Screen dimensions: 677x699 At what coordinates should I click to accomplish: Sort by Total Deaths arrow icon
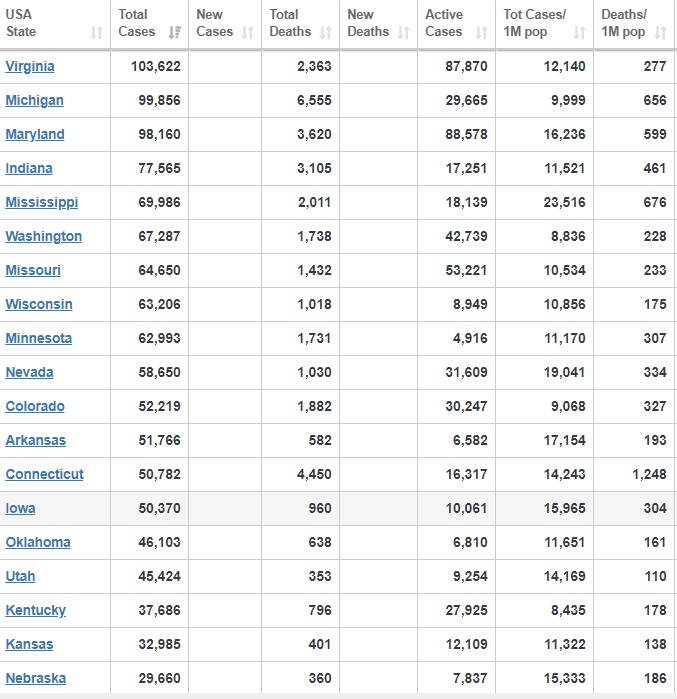pyautogui.click(x=326, y=32)
